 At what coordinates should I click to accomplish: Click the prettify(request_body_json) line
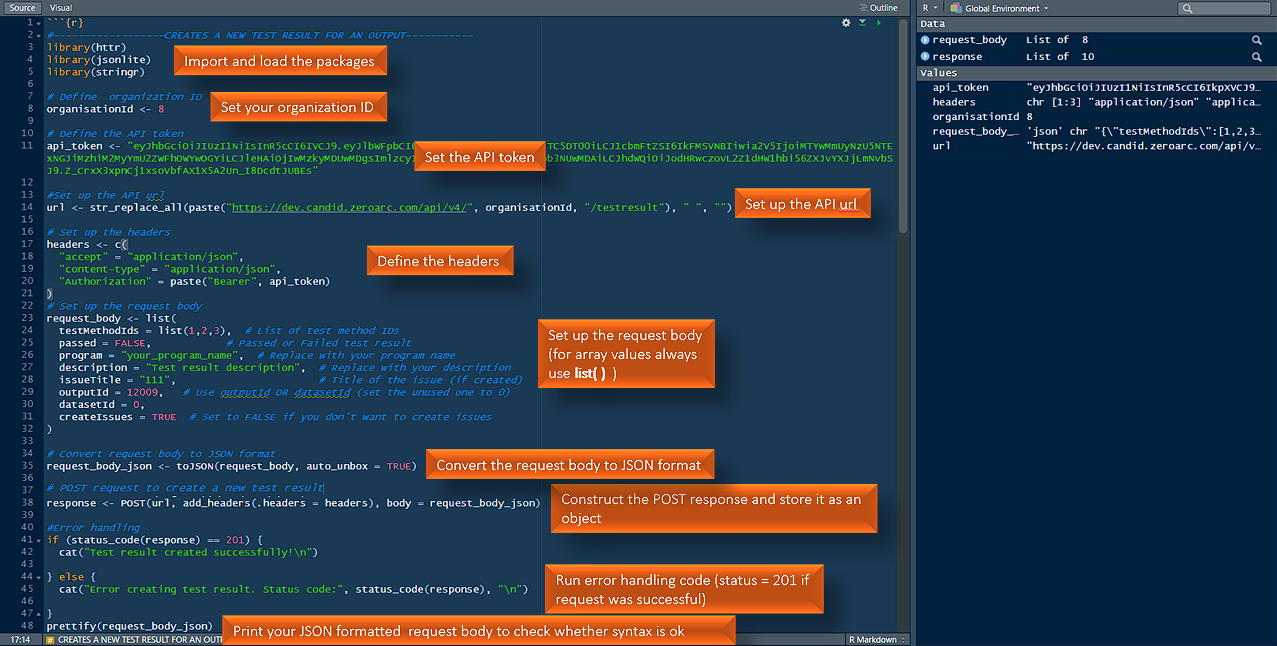(130, 626)
